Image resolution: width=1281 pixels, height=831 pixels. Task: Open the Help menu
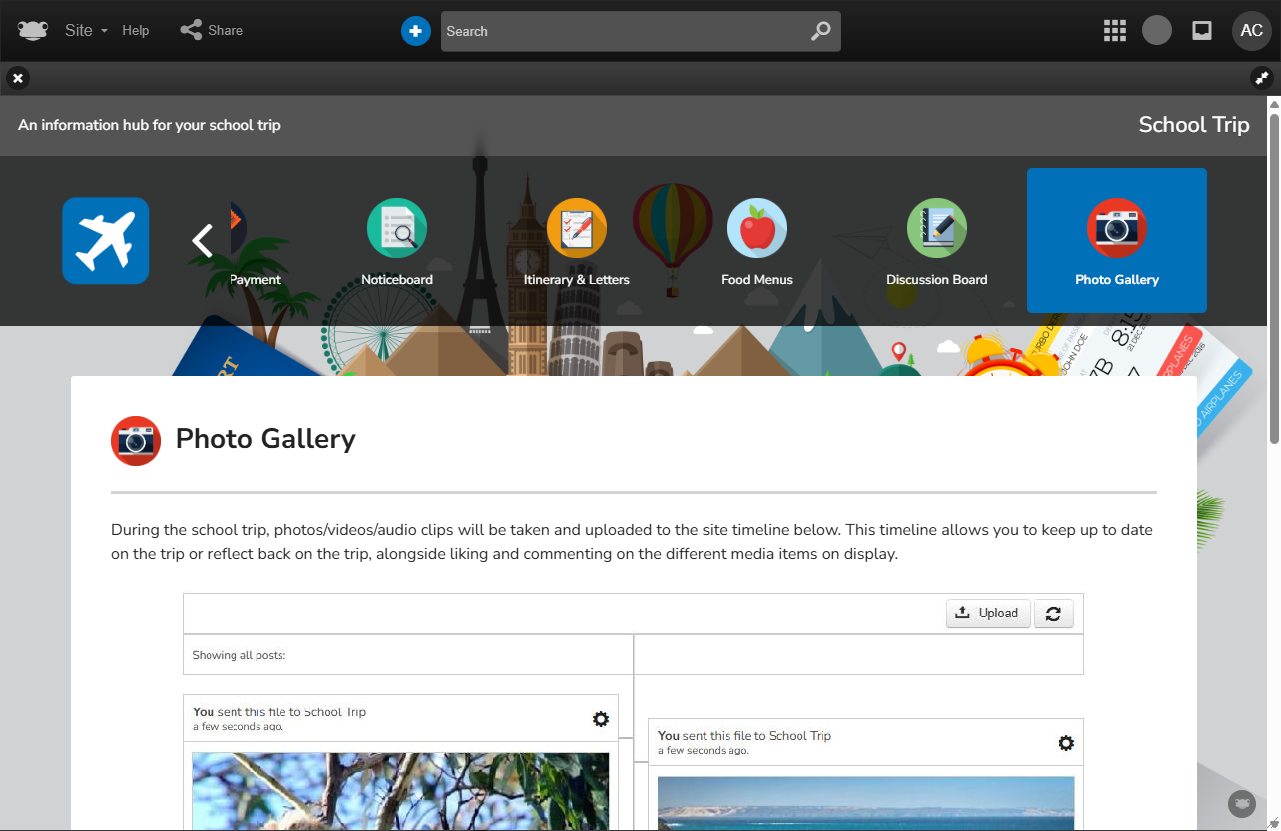coord(136,30)
